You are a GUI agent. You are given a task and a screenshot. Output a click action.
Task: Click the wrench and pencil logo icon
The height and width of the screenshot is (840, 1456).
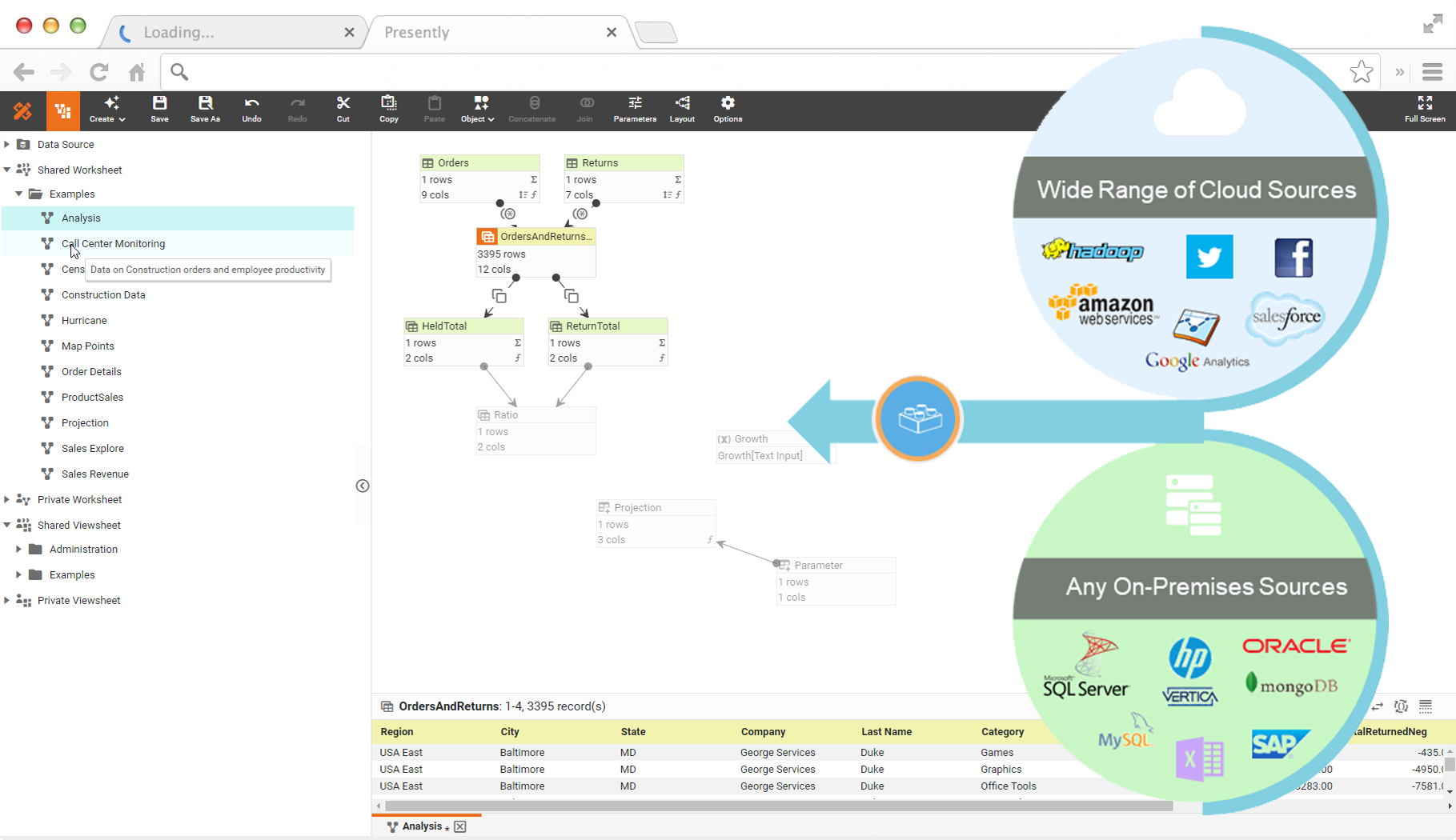22,111
